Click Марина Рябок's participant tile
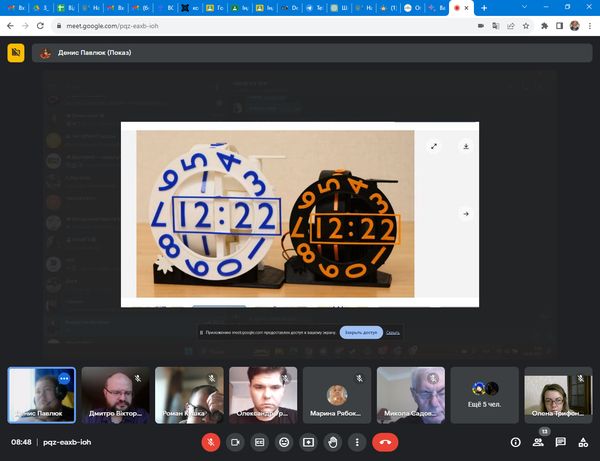 [337, 394]
